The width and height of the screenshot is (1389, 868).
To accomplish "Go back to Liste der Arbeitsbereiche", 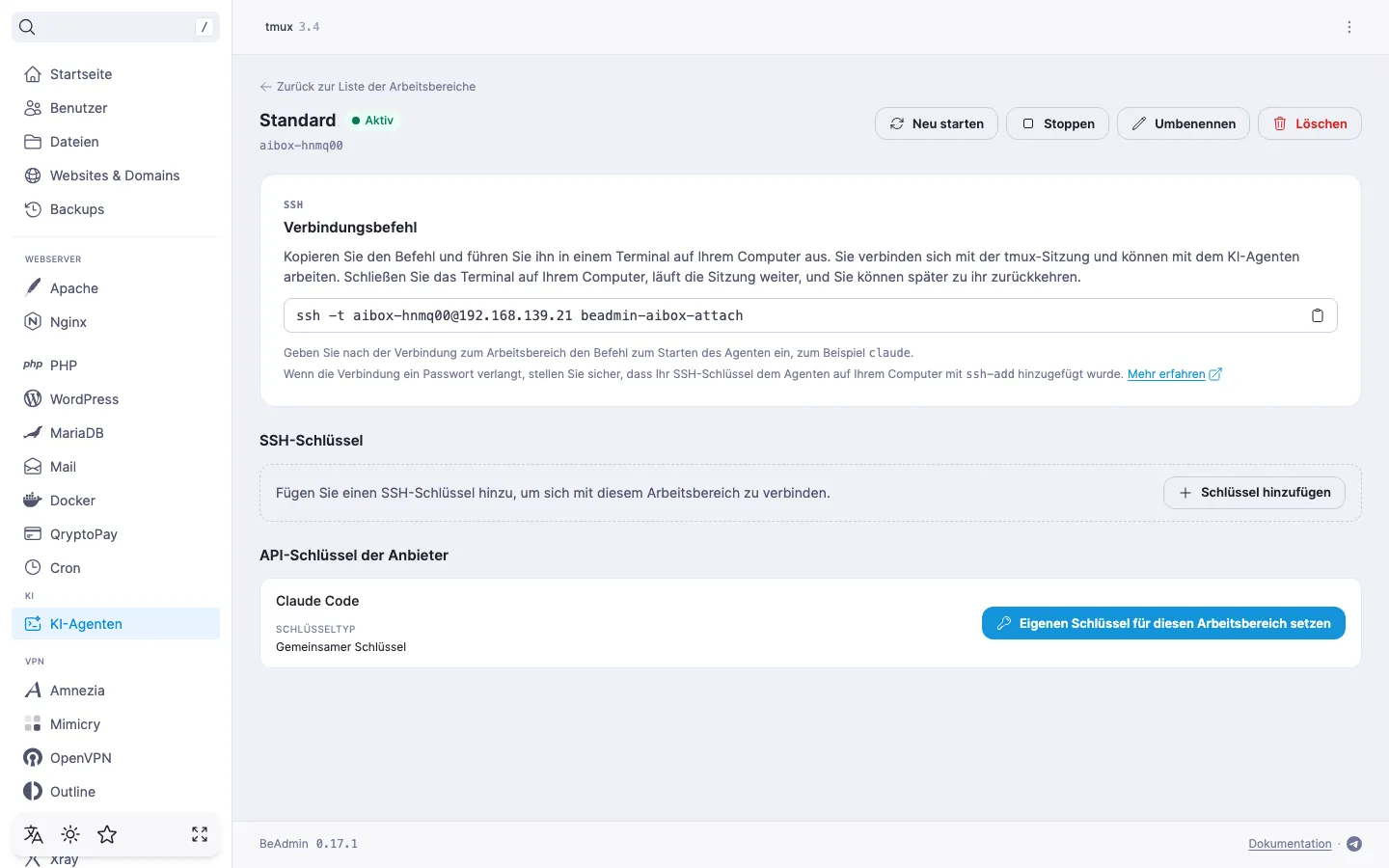I will click(368, 87).
